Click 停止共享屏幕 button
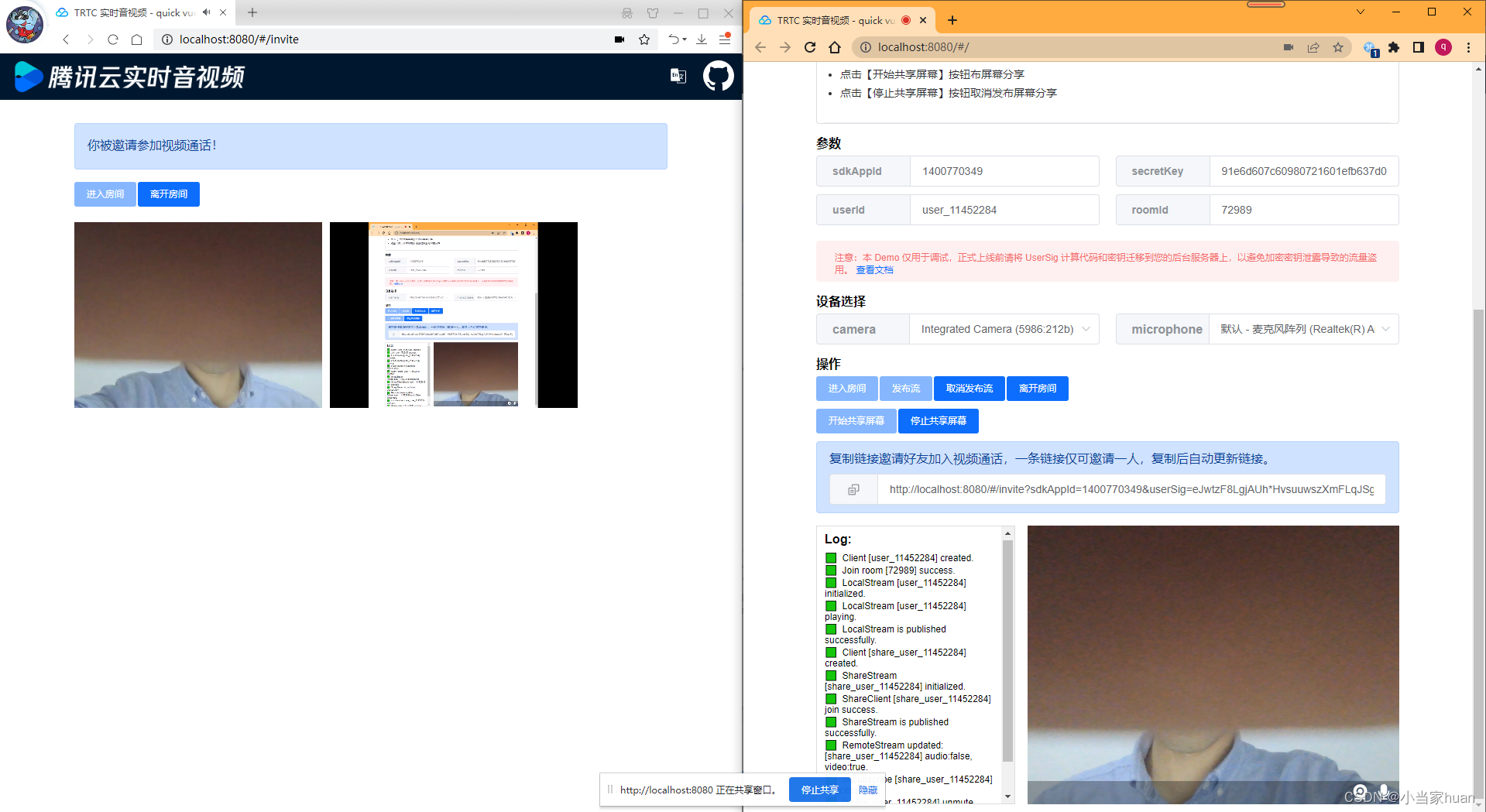The width and height of the screenshot is (1486, 812). click(939, 421)
